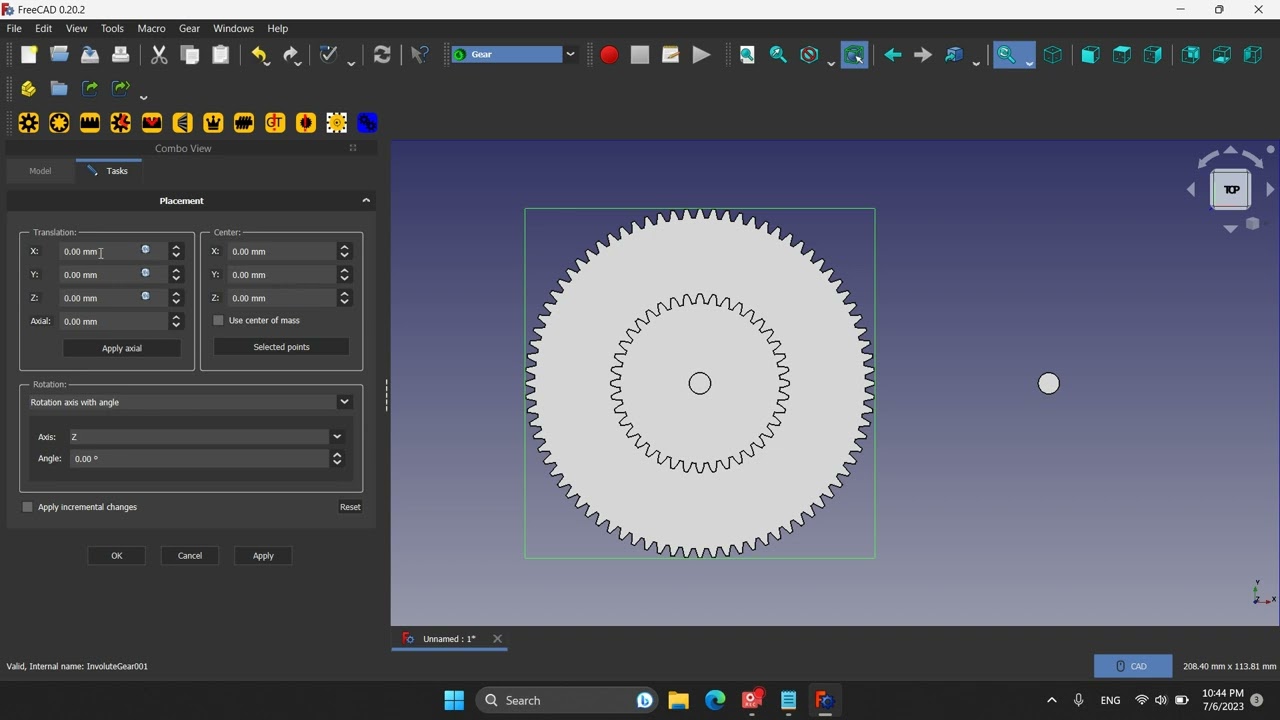
Task: Switch to isometric view cube icon
Action: tap(1053, 55)
